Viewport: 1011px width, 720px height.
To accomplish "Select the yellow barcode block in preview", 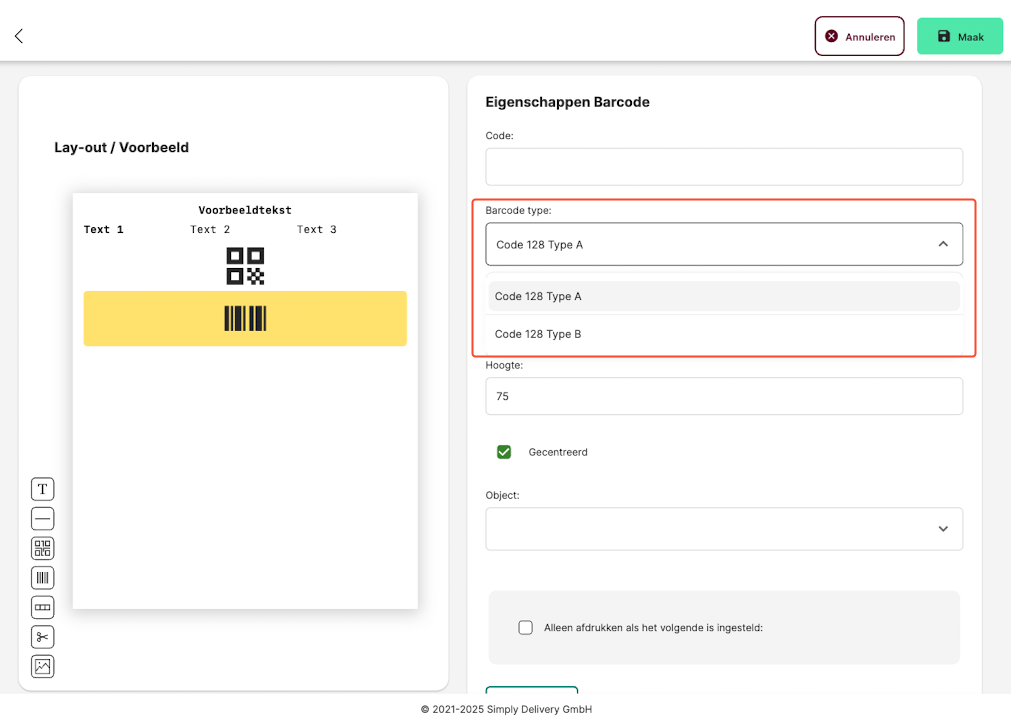I will pyautogui.click(x=245, y=318).
